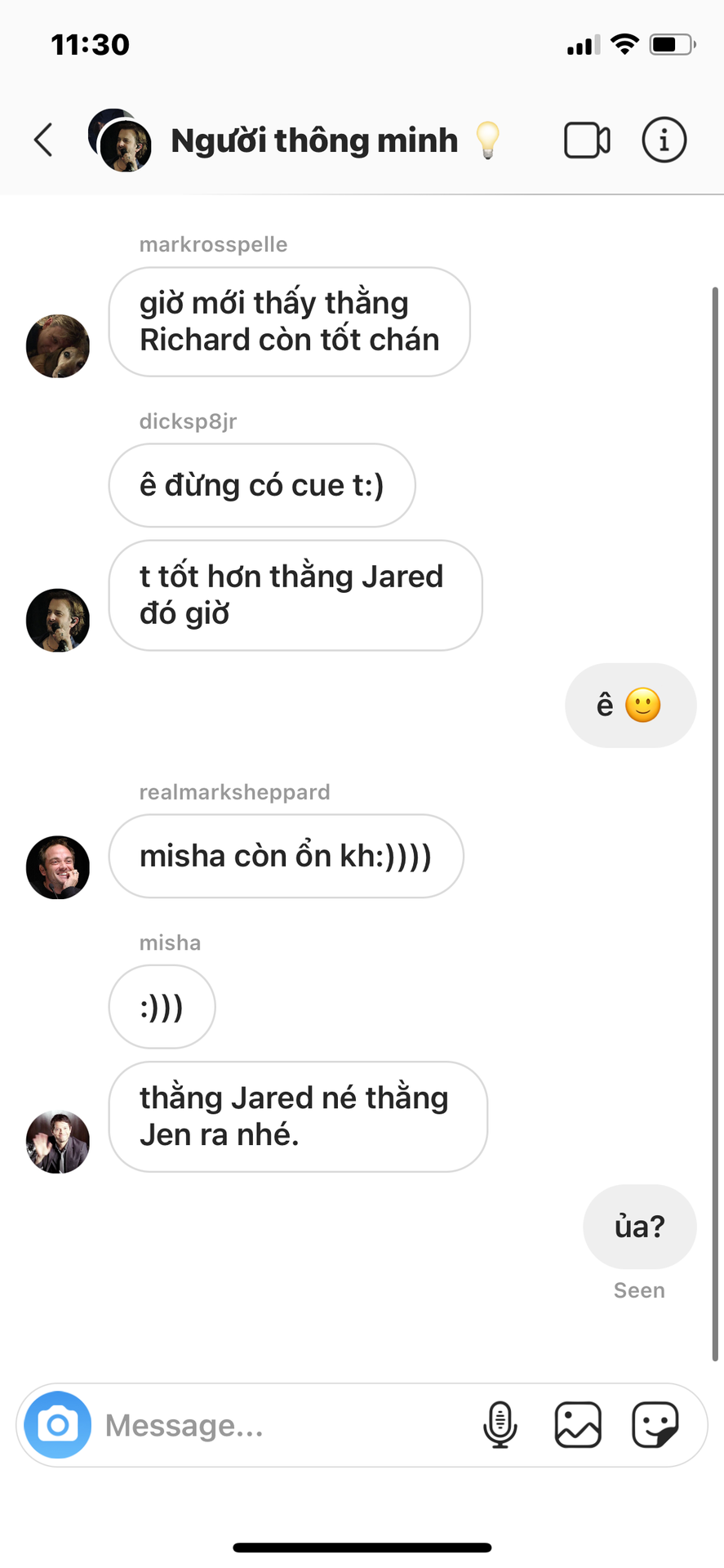
Task: Open the photo gallery picker icon
Action: [x=578, y=1425]
